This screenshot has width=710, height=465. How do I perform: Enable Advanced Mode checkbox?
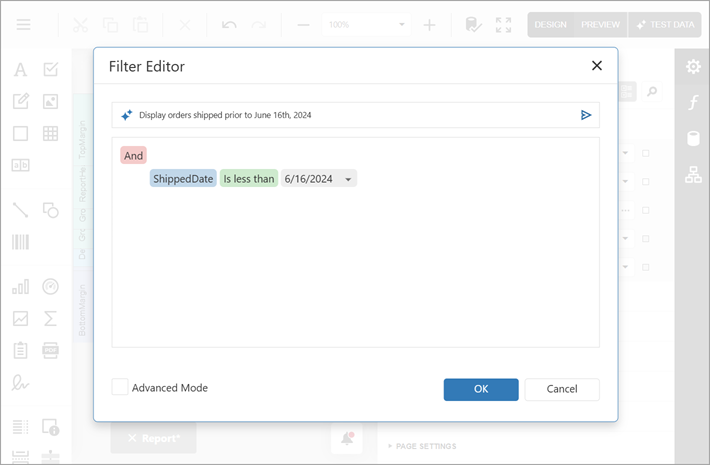(x=120, y=387)
